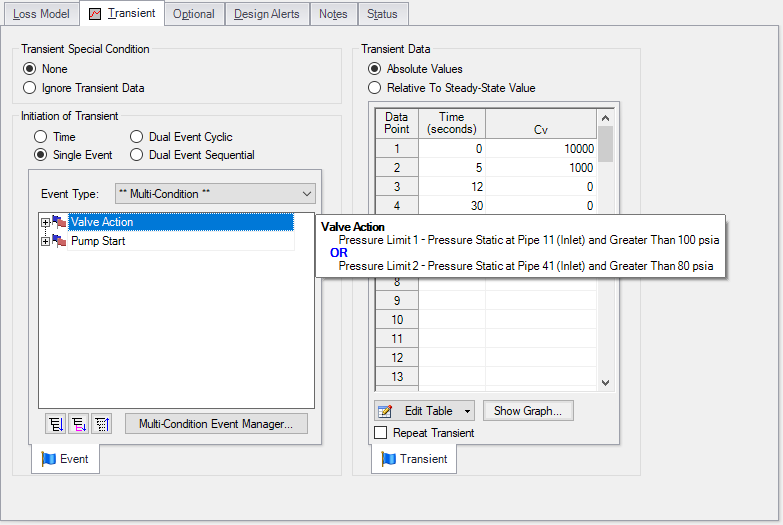Click the collapse-all tree icon button

coord(102,424)
